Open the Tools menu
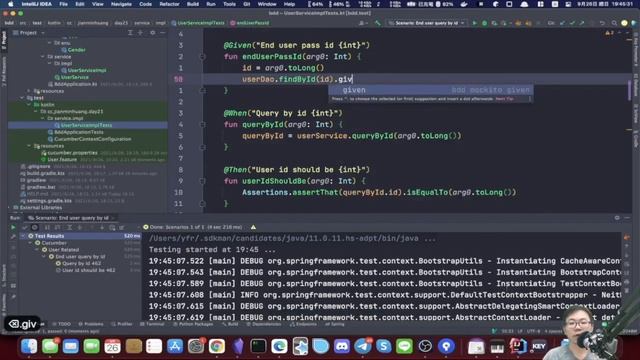The width and height of the screenshot is (640, 360). pyautogui.click(x=229, y=4)
